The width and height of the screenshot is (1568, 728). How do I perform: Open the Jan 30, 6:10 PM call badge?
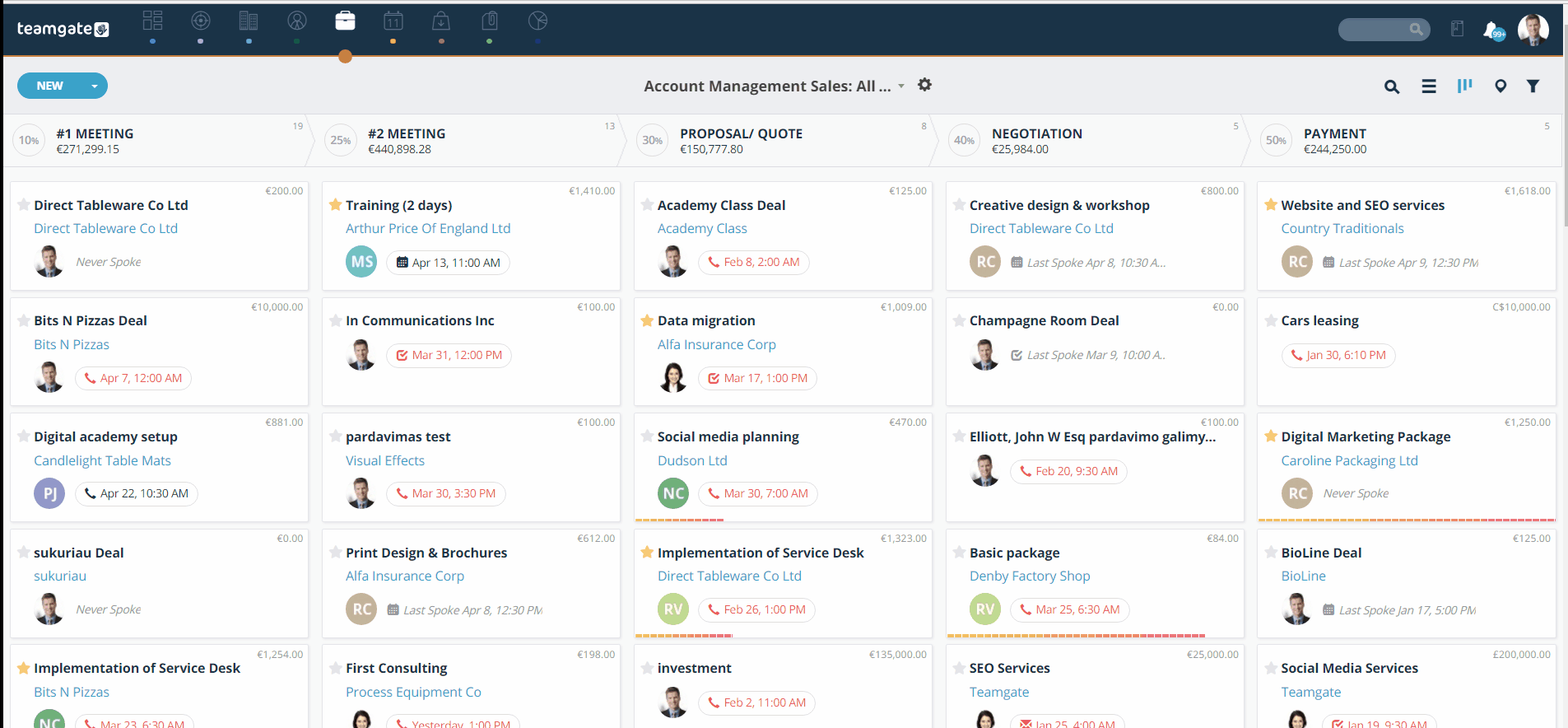1338,355
